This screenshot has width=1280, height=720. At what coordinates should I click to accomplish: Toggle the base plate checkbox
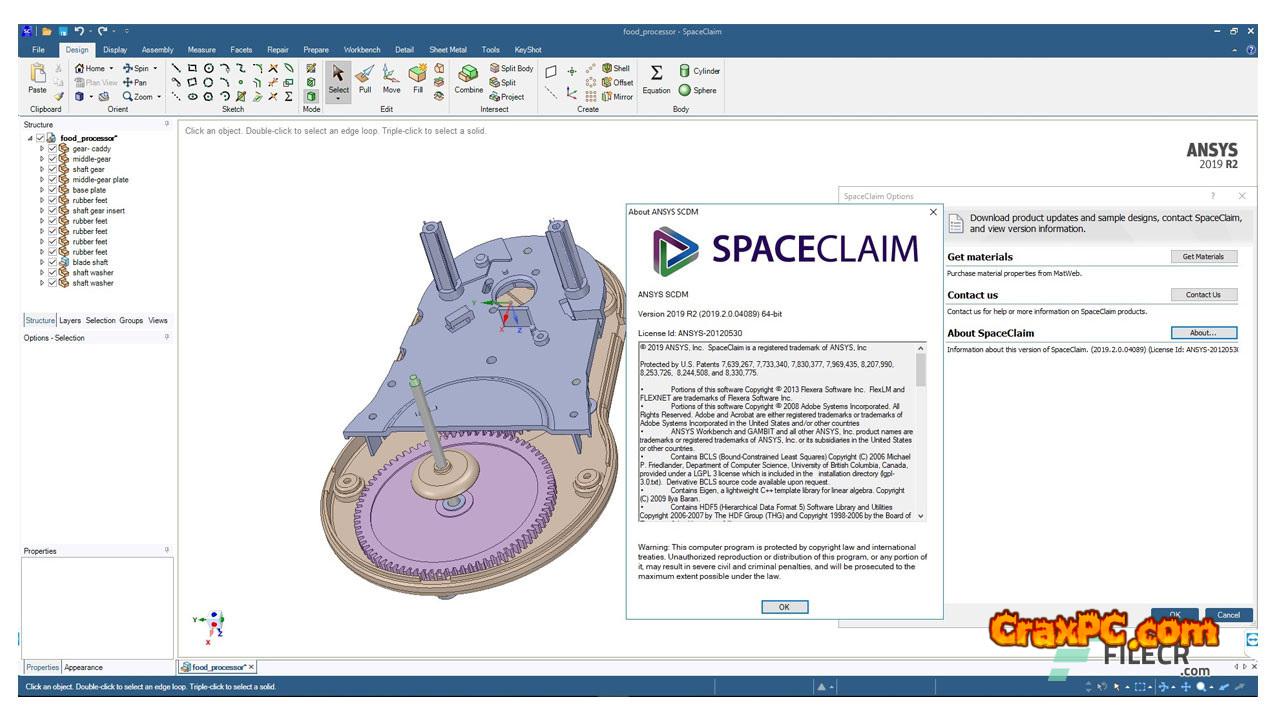tap(53, 190)
